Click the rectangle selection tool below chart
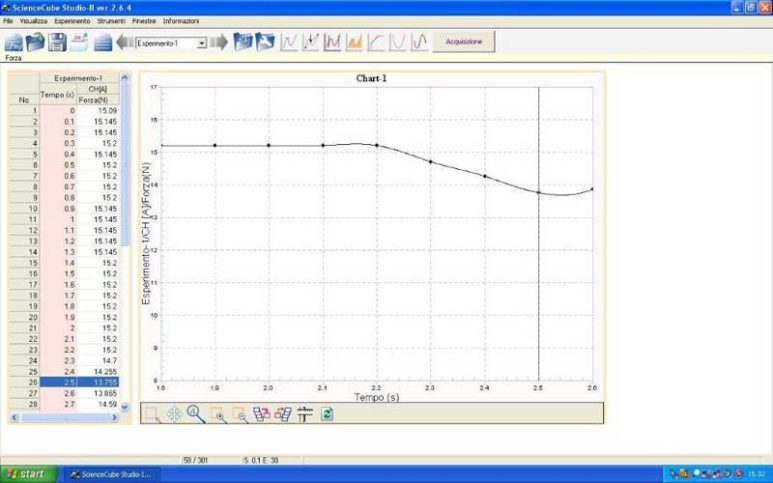This screenshot has height=483, width=773. tap(151, 413)
